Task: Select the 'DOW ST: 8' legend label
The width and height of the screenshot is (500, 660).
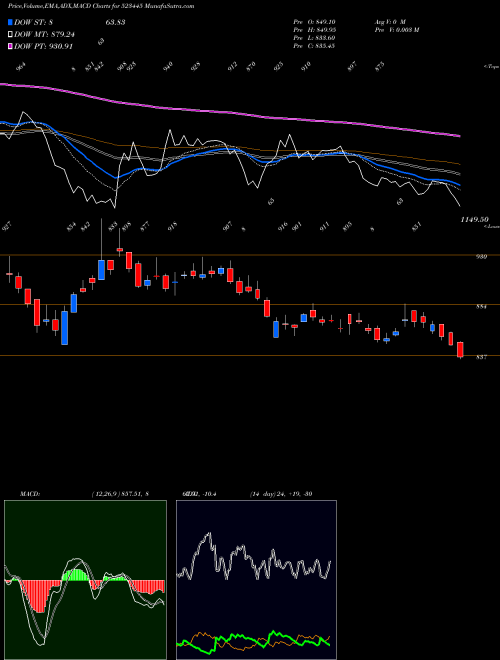Action: [33, 22]
